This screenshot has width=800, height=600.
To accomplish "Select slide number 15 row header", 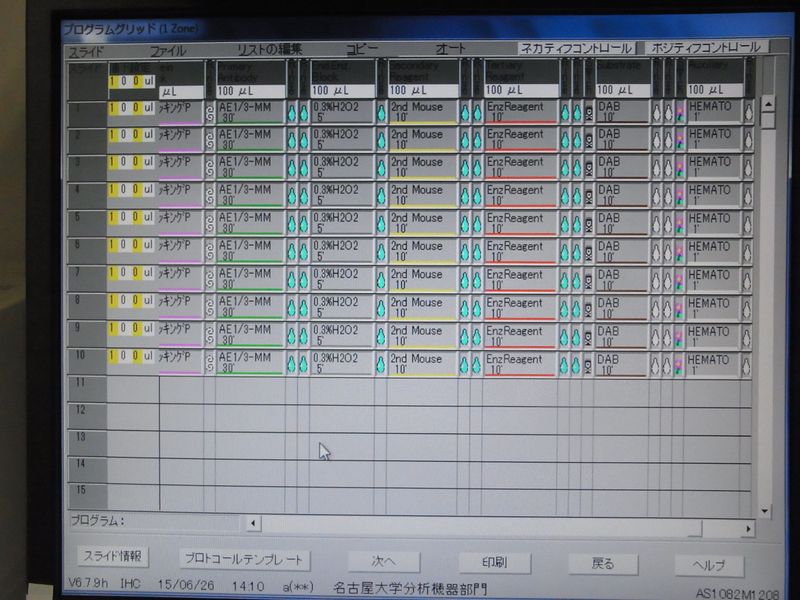I will (x=87, y=498).
